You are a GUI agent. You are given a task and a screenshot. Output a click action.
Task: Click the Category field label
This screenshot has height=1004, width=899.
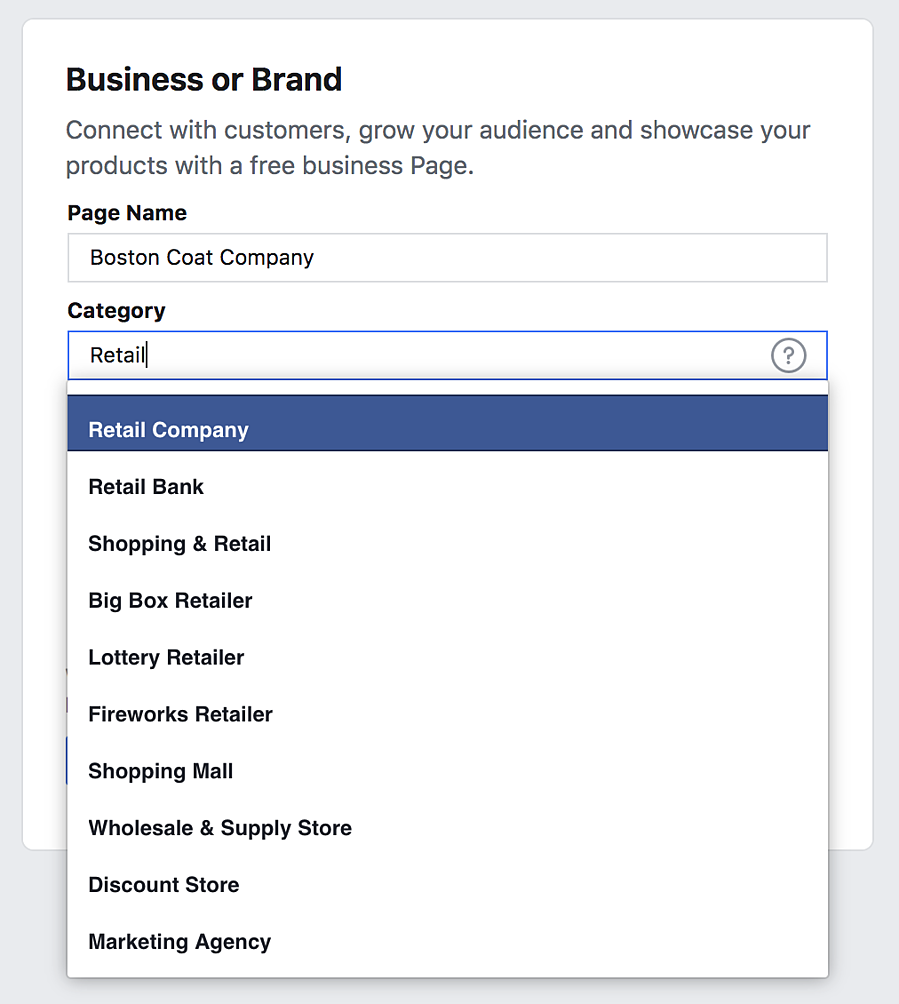[116, 311]
